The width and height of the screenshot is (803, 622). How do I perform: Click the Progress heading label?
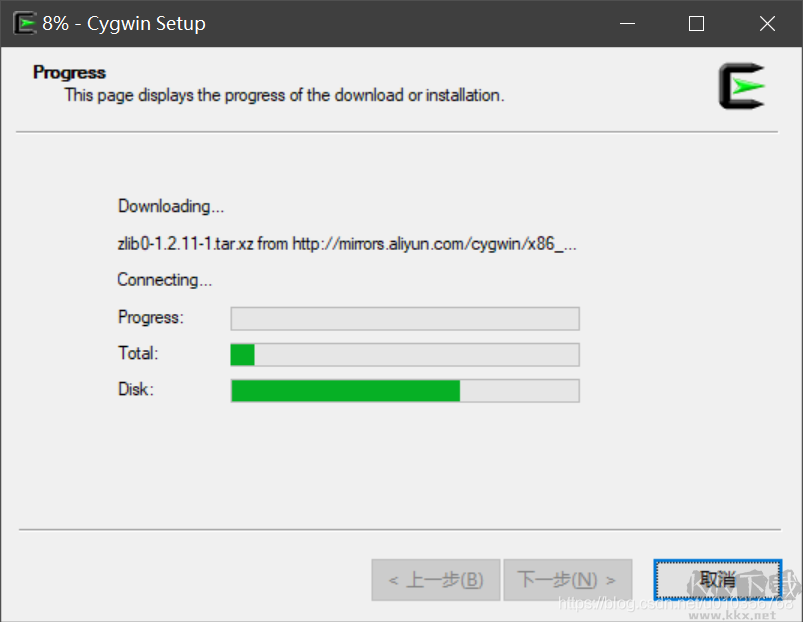point(68,72)
